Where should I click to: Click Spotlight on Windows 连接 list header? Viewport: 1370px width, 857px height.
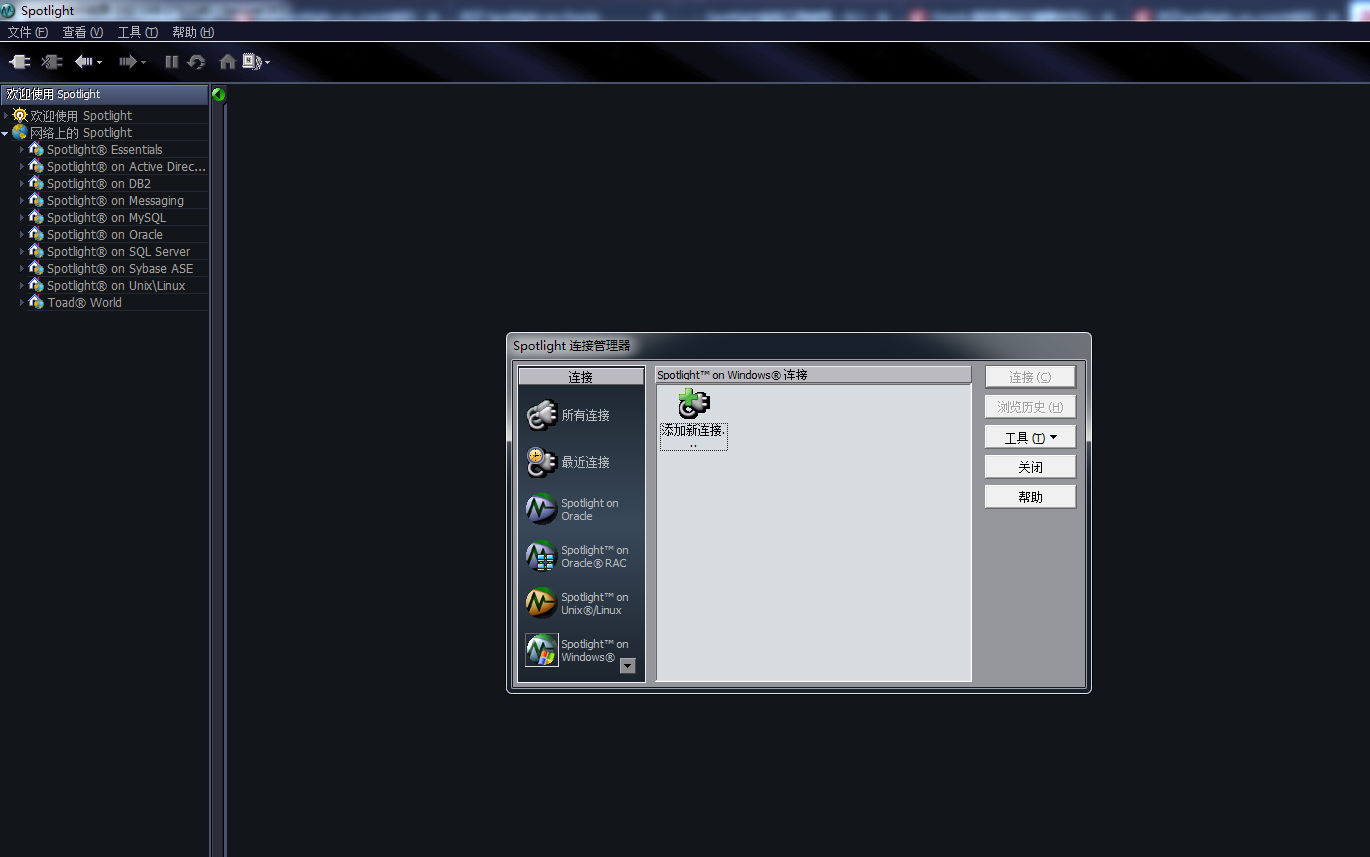coord(813,375)
